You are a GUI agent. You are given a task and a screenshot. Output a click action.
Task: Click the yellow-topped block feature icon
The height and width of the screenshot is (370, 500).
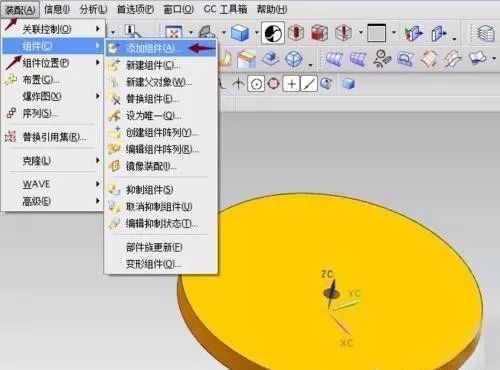click(247, 59)
